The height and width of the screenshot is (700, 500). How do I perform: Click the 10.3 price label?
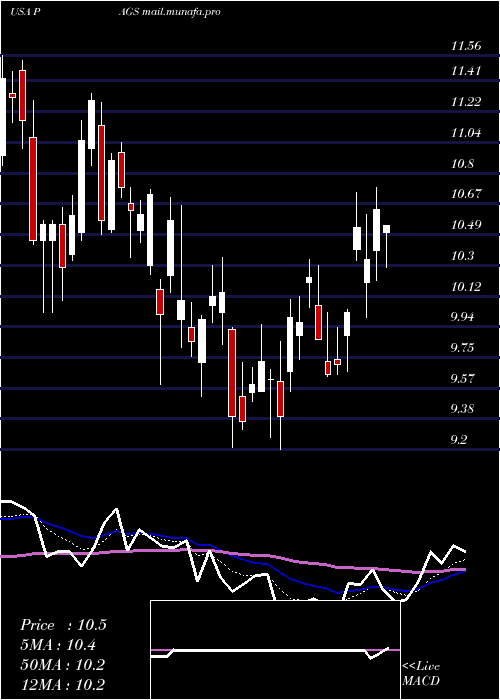click(462, 255)
